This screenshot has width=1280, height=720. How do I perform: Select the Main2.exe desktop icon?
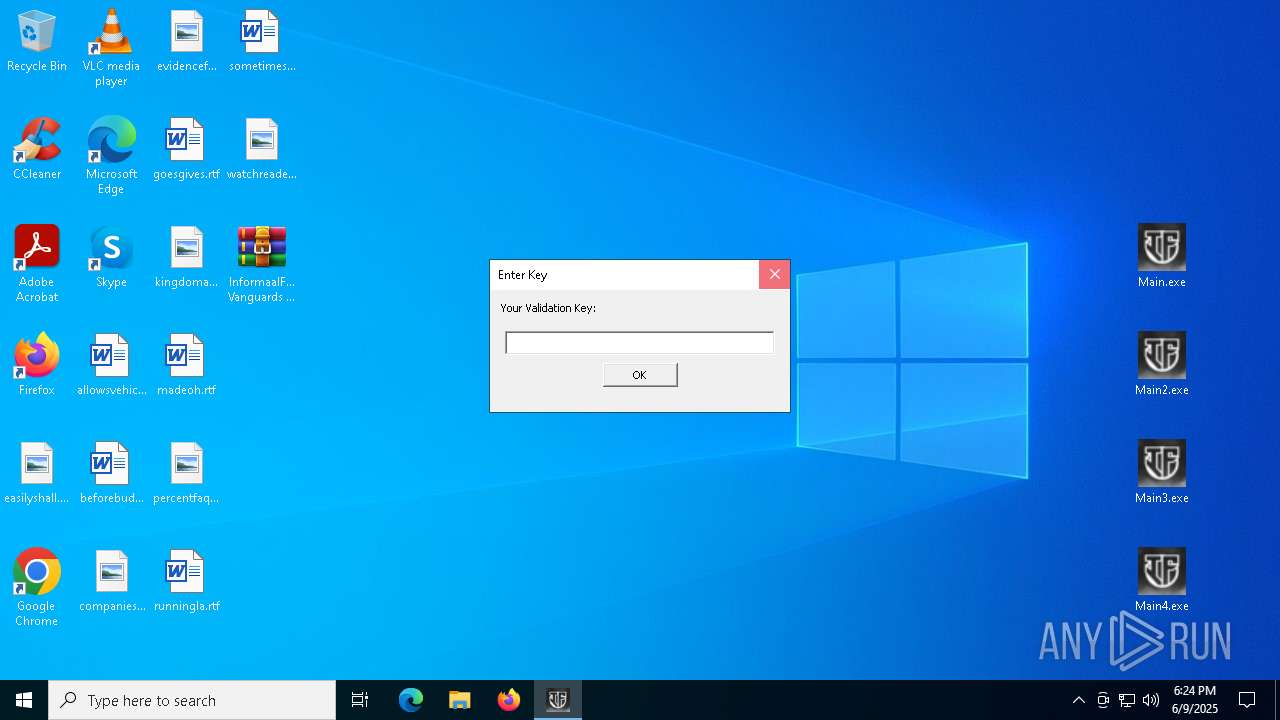pos(1162,364)
